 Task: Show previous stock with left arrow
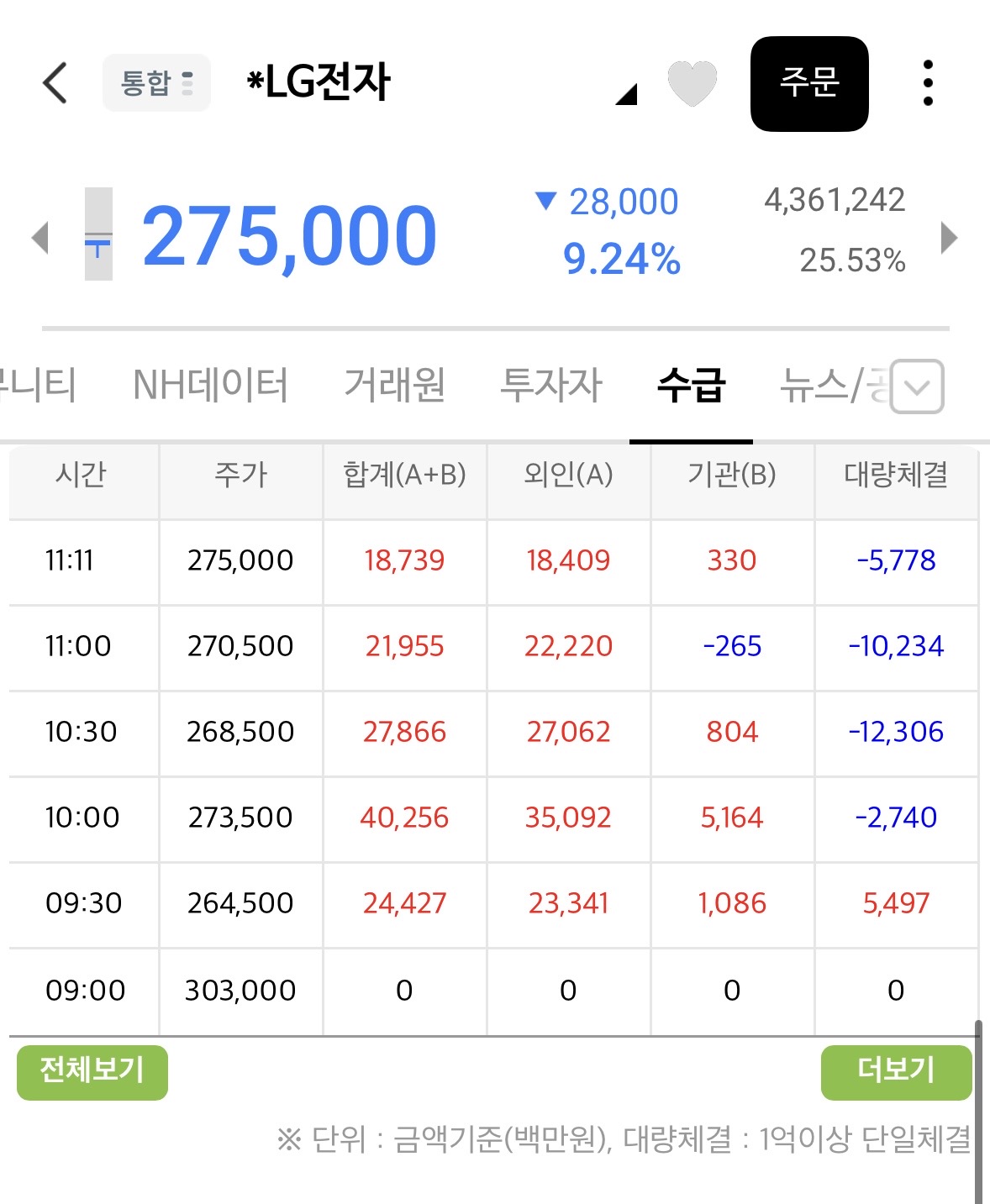pos(40,237)
